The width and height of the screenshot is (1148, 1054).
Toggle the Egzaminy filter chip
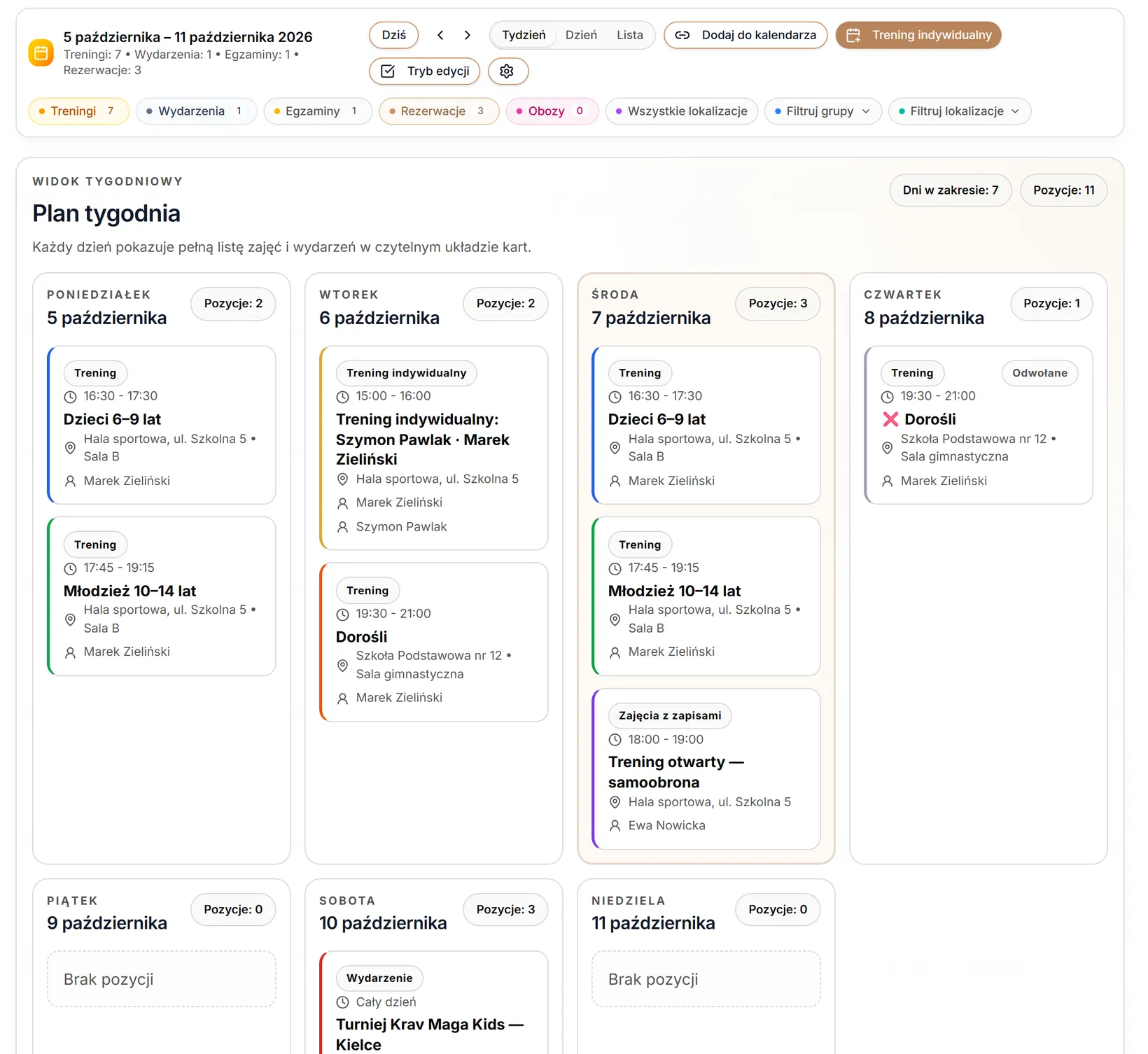coord(318,111)
